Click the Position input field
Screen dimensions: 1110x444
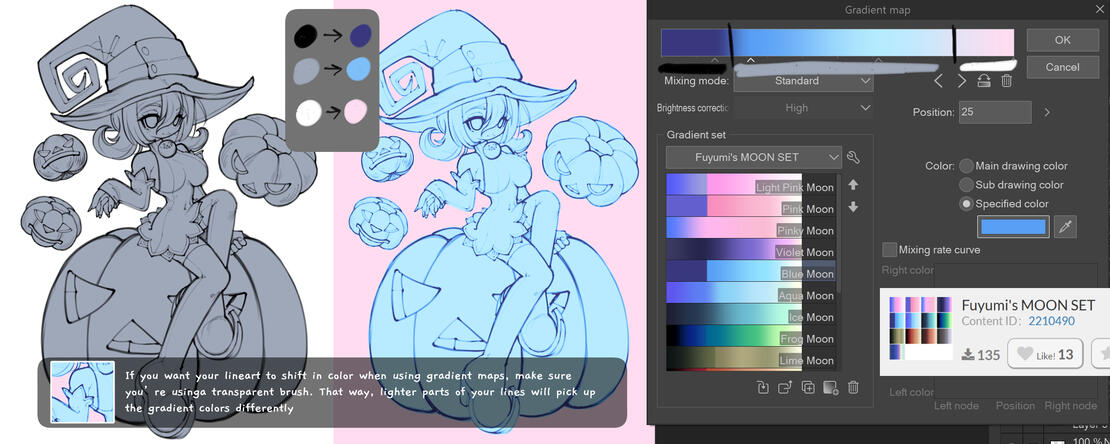tap(993, 113)
